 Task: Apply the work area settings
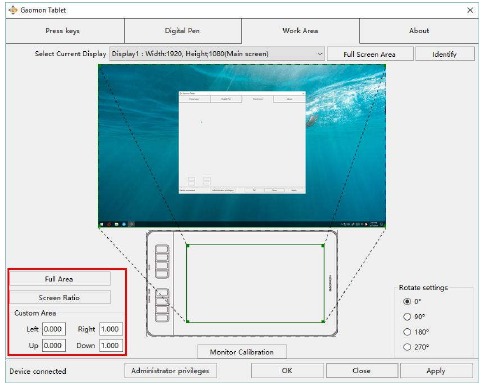click(x=436, y=371)
